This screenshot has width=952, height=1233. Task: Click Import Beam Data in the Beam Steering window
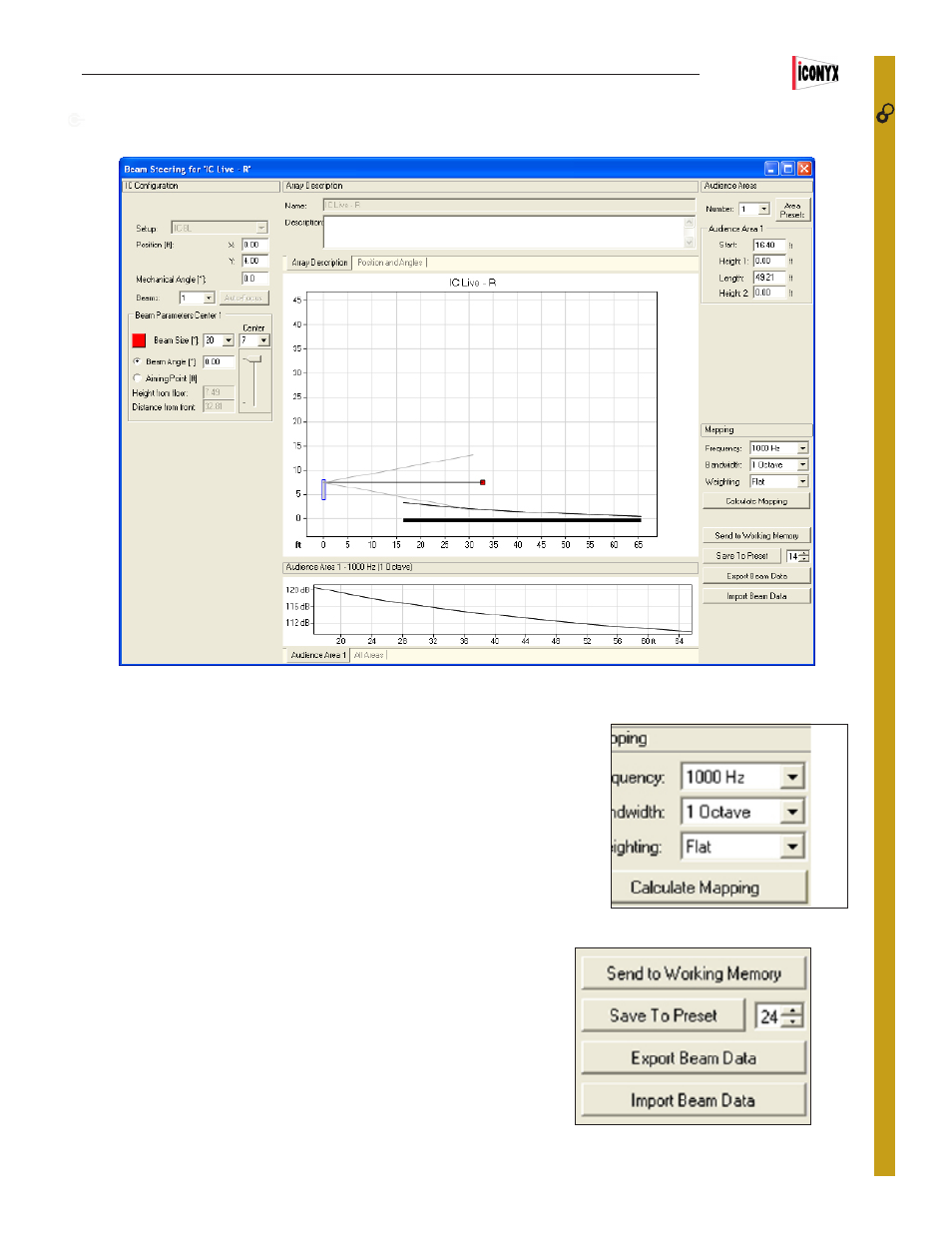coord(756,596)
